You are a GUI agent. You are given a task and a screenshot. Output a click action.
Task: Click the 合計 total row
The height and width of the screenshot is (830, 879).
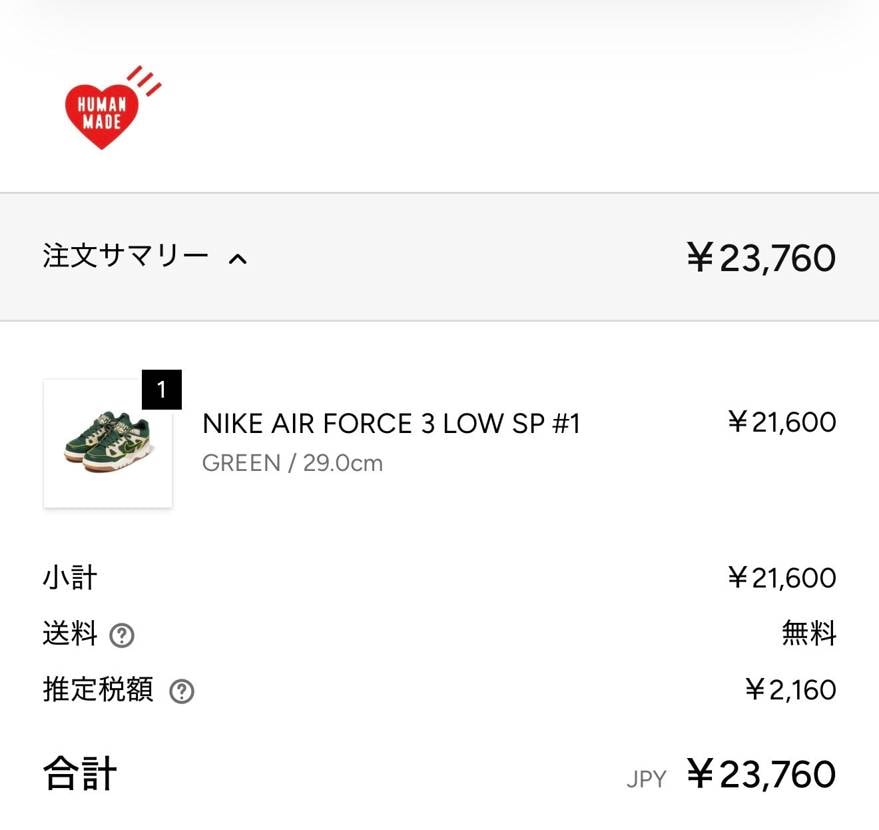78,772
